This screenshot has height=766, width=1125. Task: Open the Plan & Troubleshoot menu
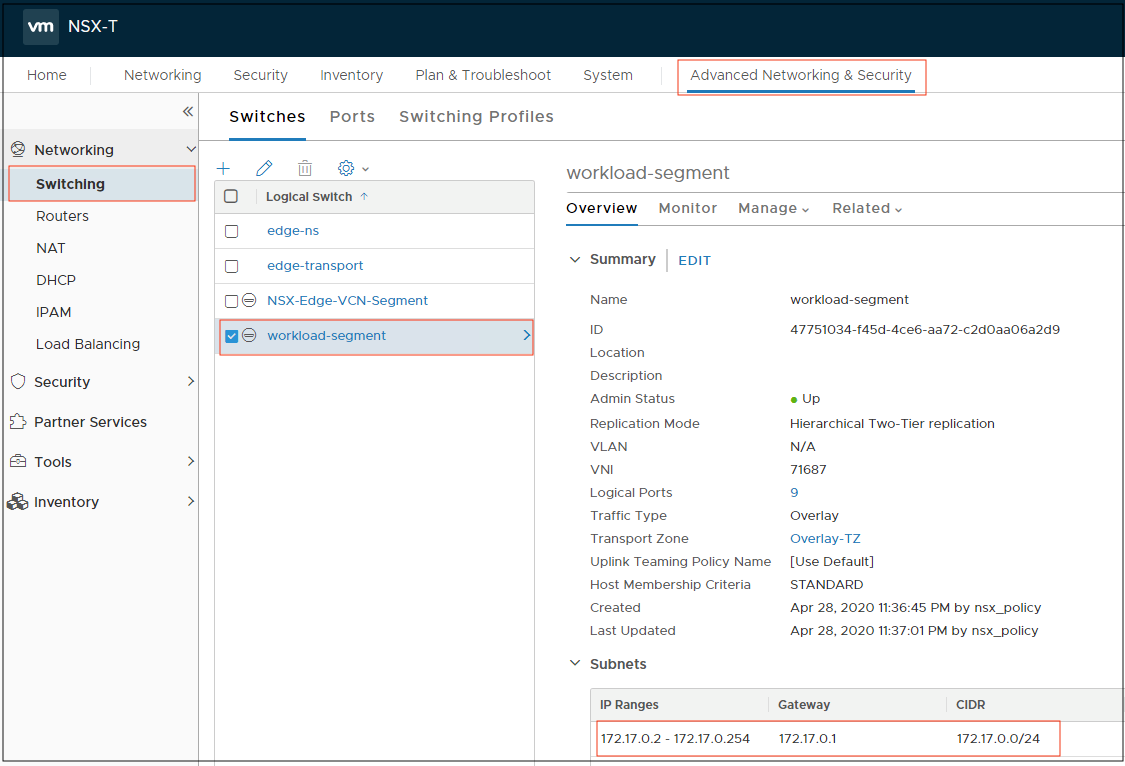click(x=483, y=74)
